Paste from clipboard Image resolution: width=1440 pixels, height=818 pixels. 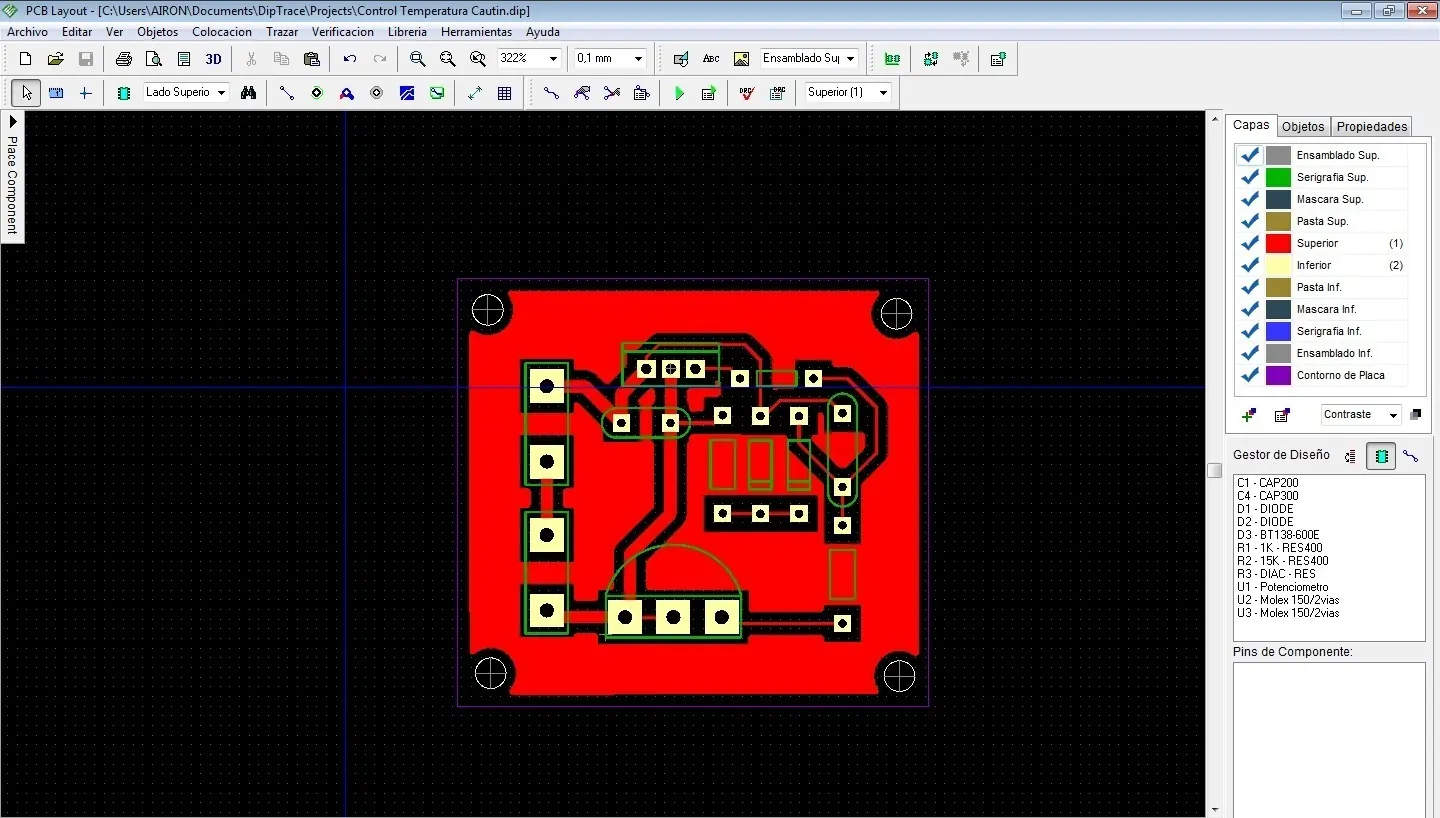(x=311, y=59)
